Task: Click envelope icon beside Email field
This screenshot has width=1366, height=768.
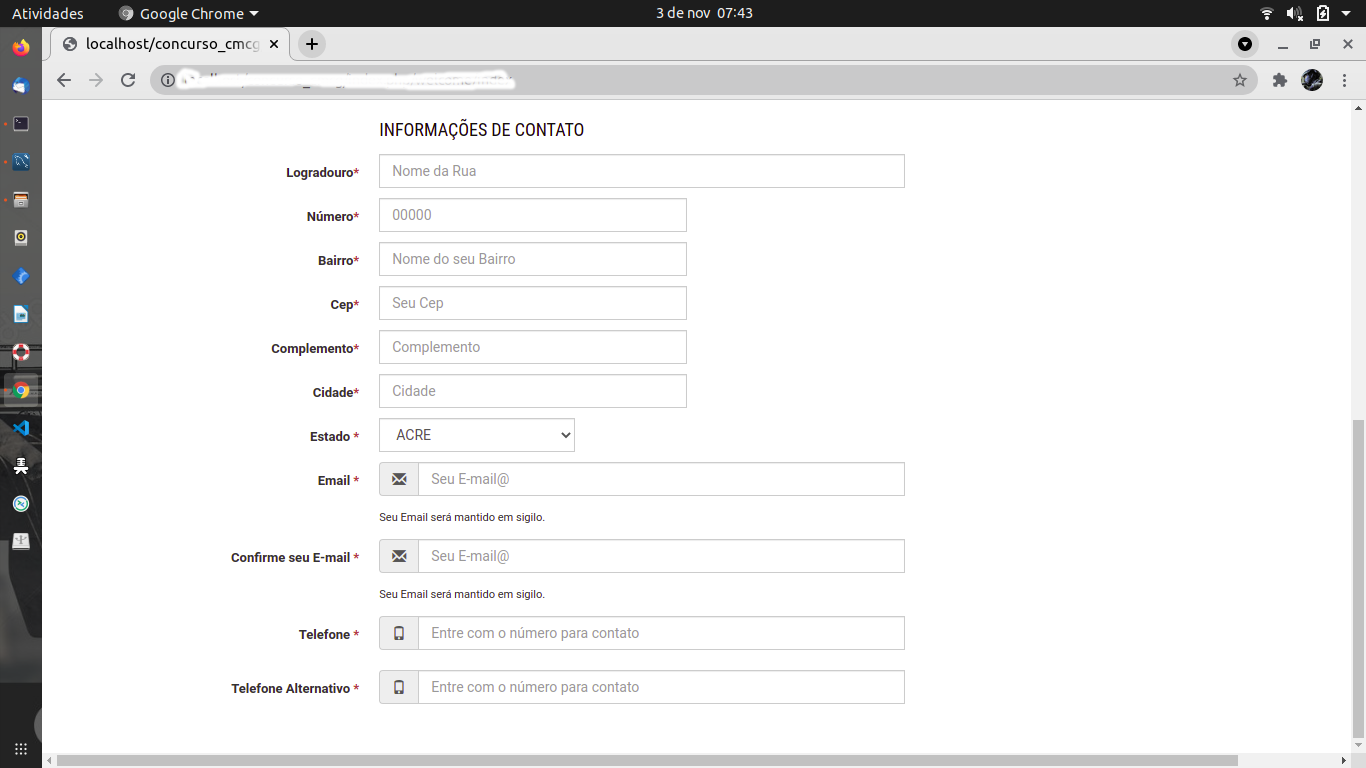Action: pyautogui.click(x=399, y=479)
